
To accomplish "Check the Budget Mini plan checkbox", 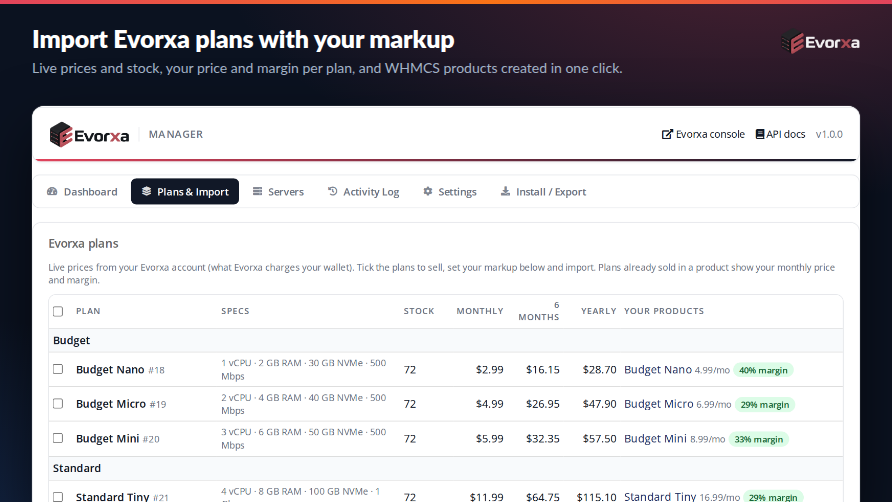I will click(58, 438).
